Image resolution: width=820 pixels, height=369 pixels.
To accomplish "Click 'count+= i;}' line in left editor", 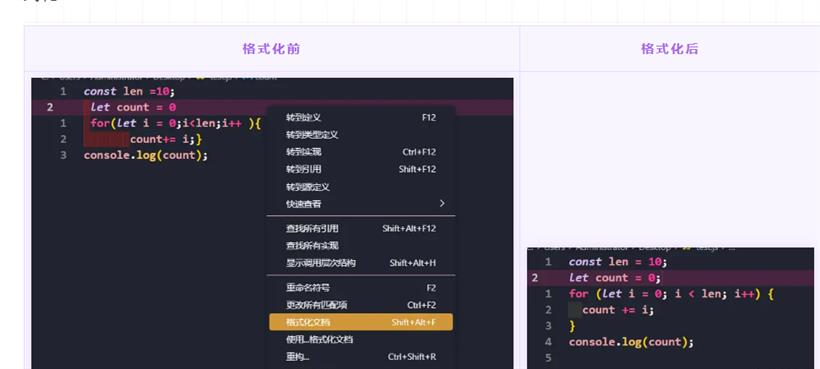I will [166, 140].
